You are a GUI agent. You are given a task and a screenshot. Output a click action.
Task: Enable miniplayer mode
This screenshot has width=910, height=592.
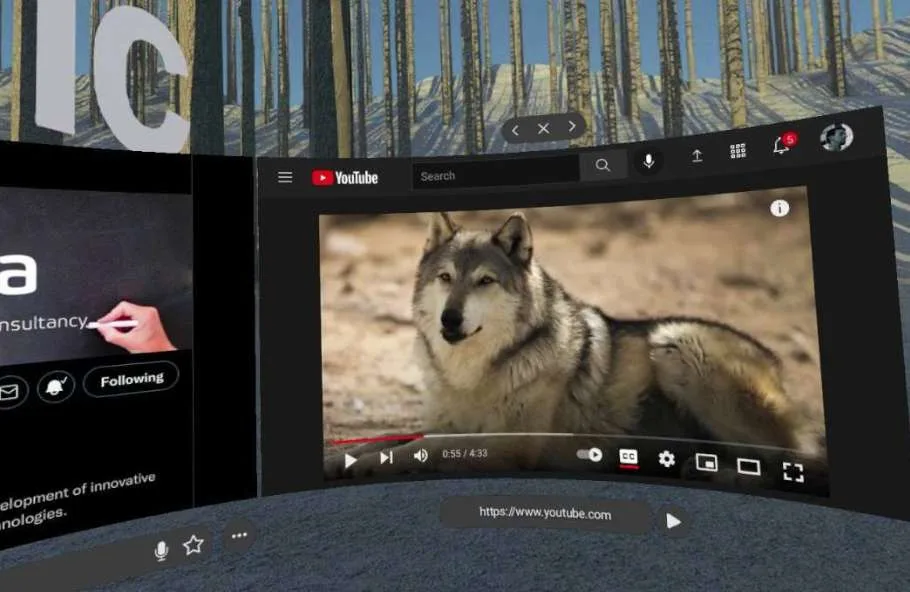click(706, 463)
